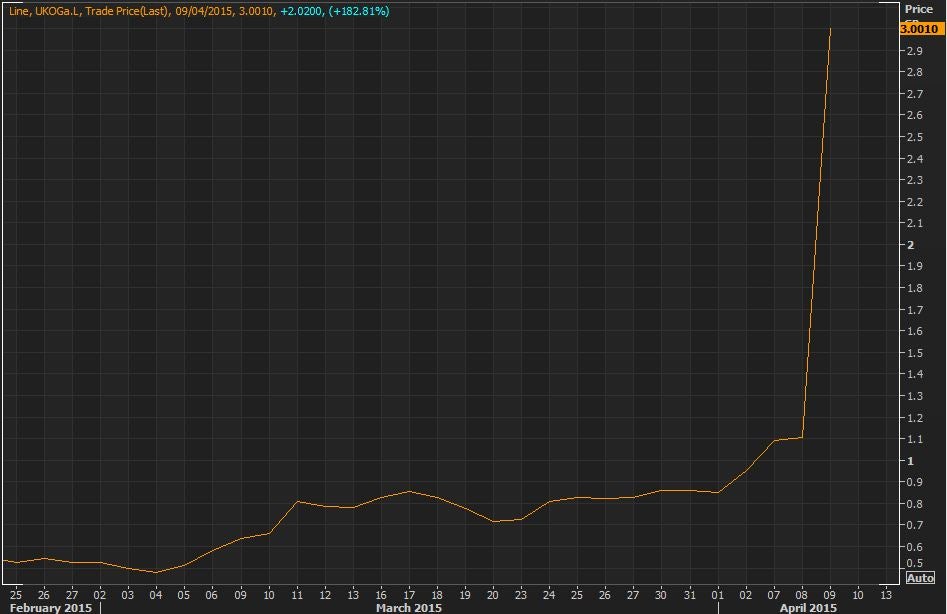Click the 18 date tick label
Screen dimensions: 947x614
(x=437, y=595)
